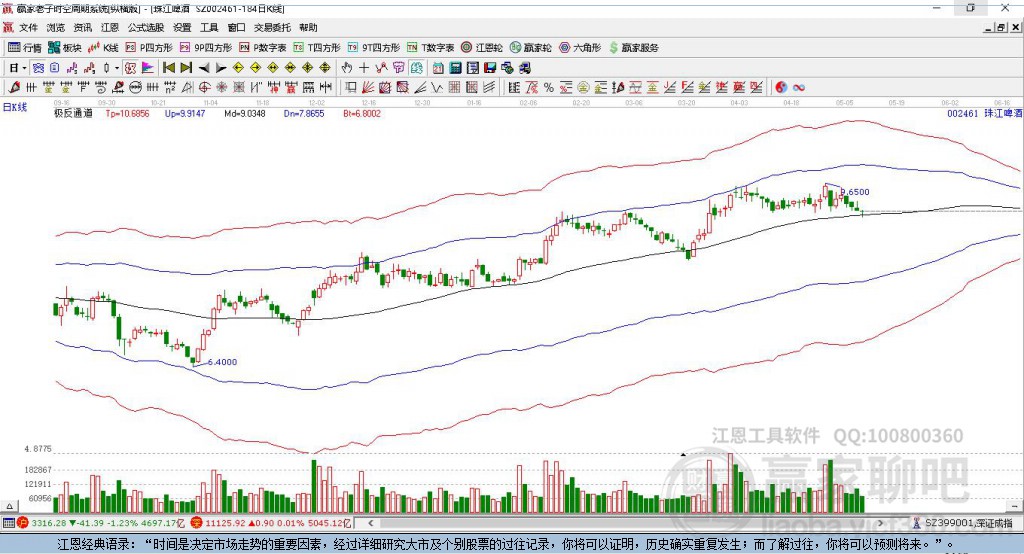1024x554 pixels.
Task: Open 赢家服务 service button
Action: click(634, 48)
